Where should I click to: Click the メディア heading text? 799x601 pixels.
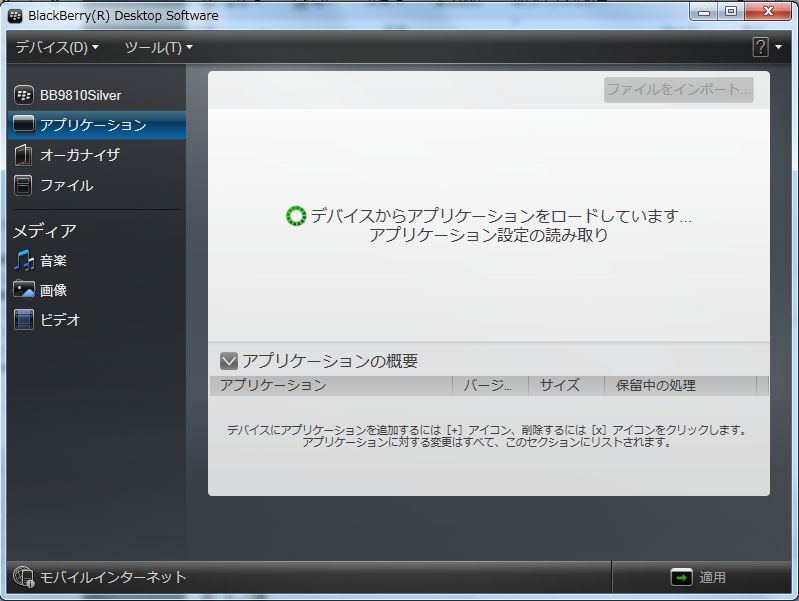click(x=45, y=231)
